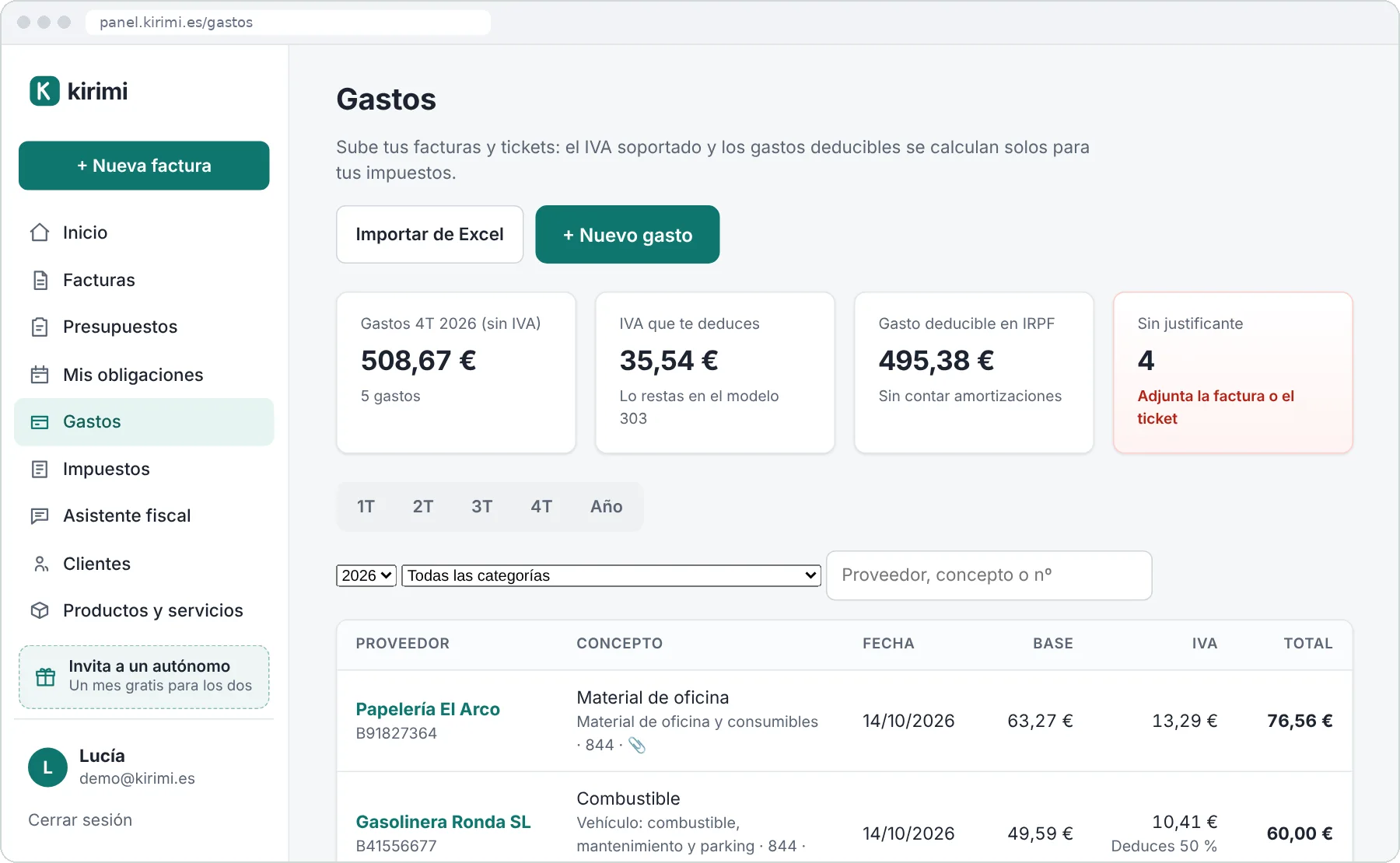
Task: Open Presupuestos page
Action: point(144,327)
